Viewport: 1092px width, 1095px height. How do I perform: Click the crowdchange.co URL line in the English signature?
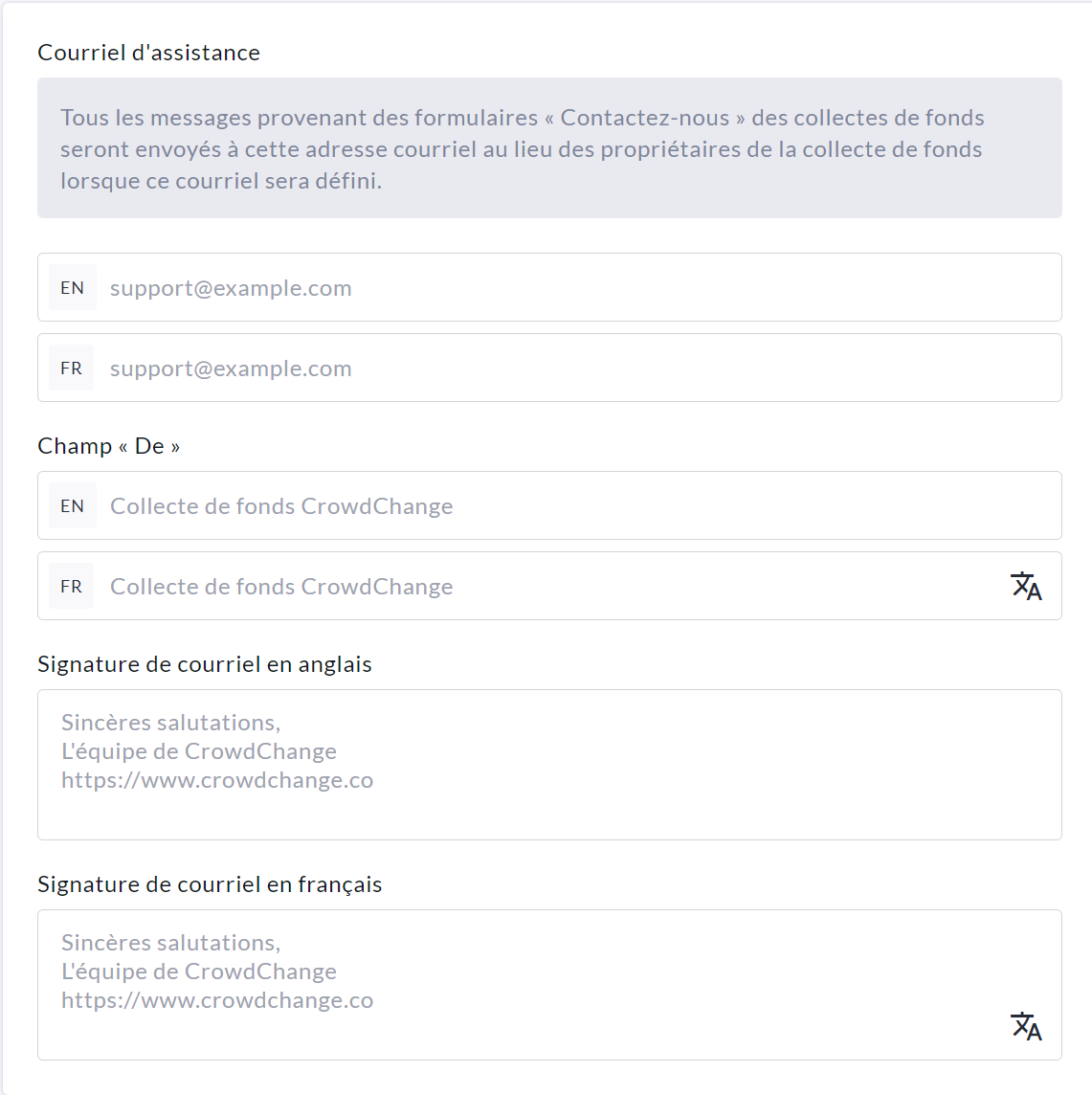point(217,780)
